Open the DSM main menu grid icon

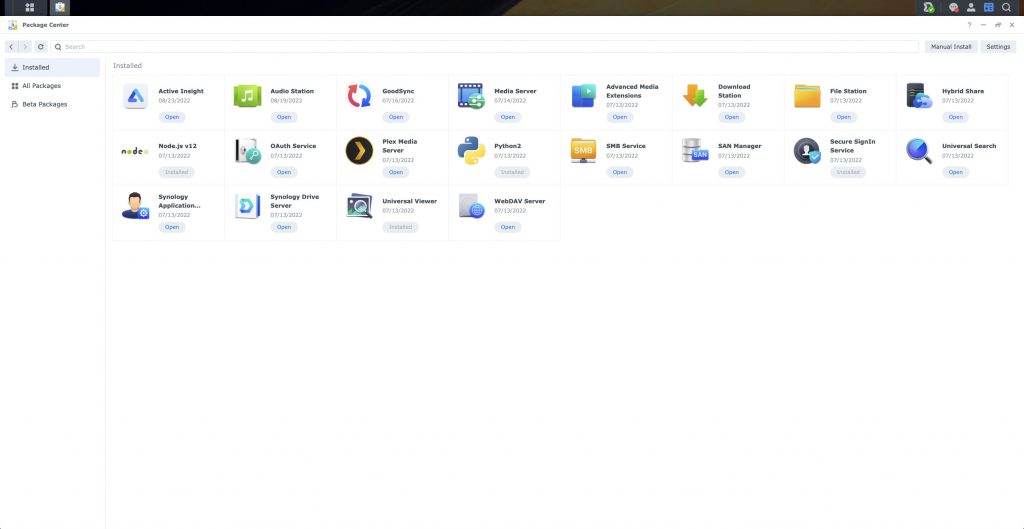click(x=29, y=8)
